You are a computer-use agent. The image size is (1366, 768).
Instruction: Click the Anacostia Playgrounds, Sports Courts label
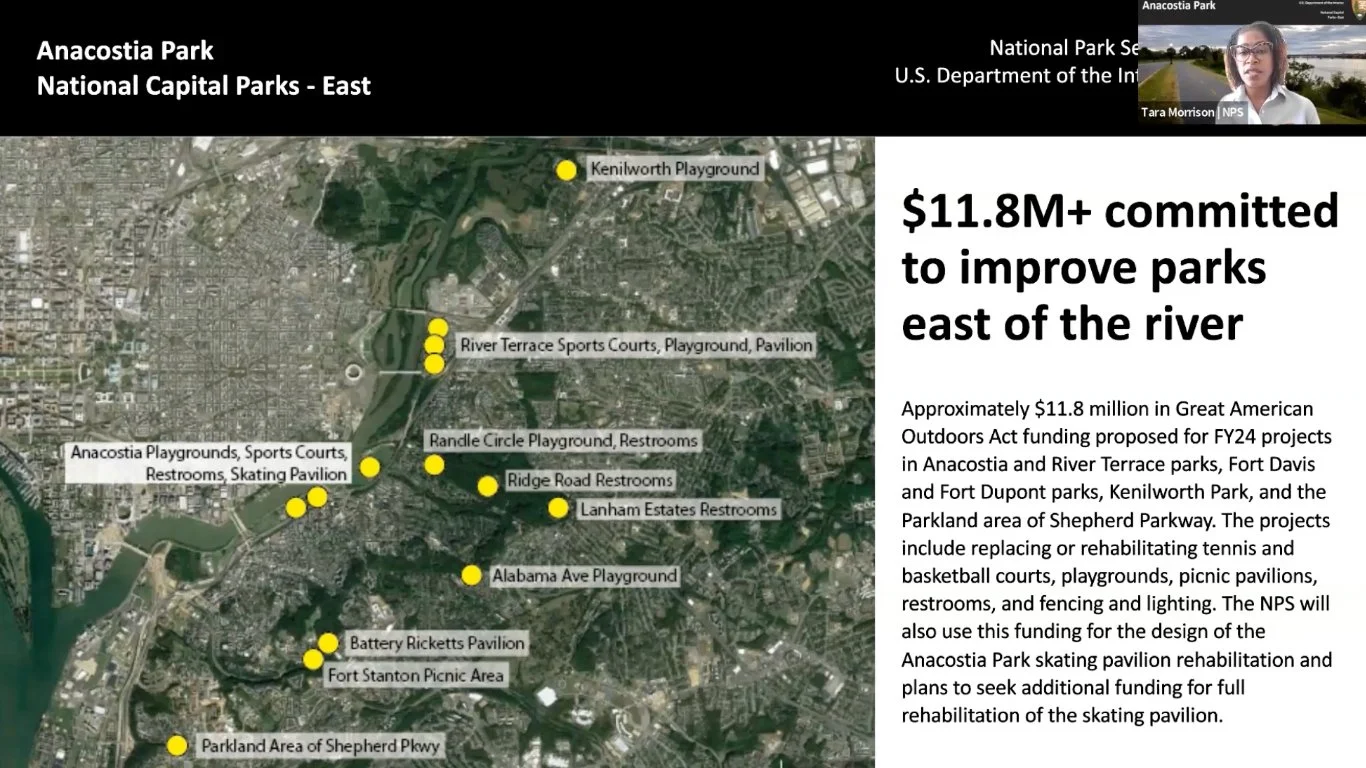click(x=209, y=463)
